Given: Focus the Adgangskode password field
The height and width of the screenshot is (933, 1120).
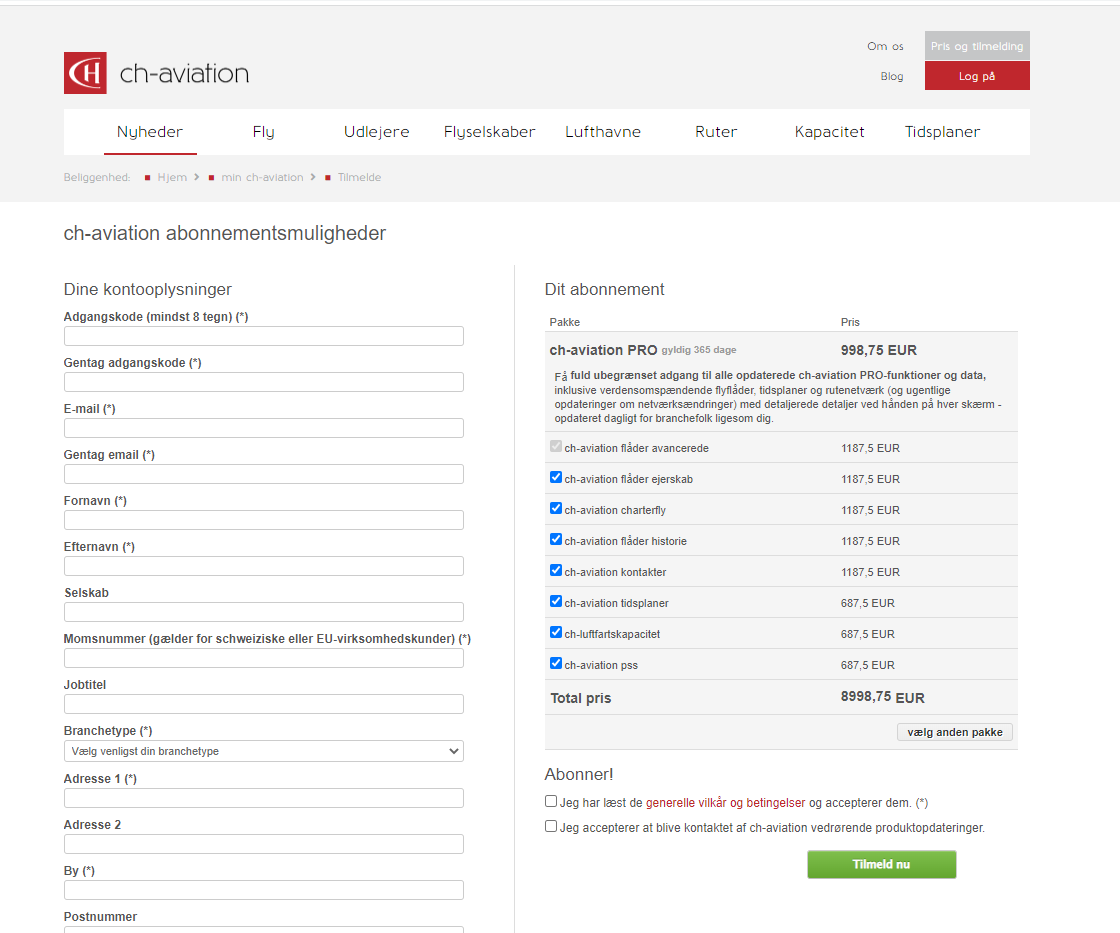Looking at the screenshot, I should coord(264,336).
